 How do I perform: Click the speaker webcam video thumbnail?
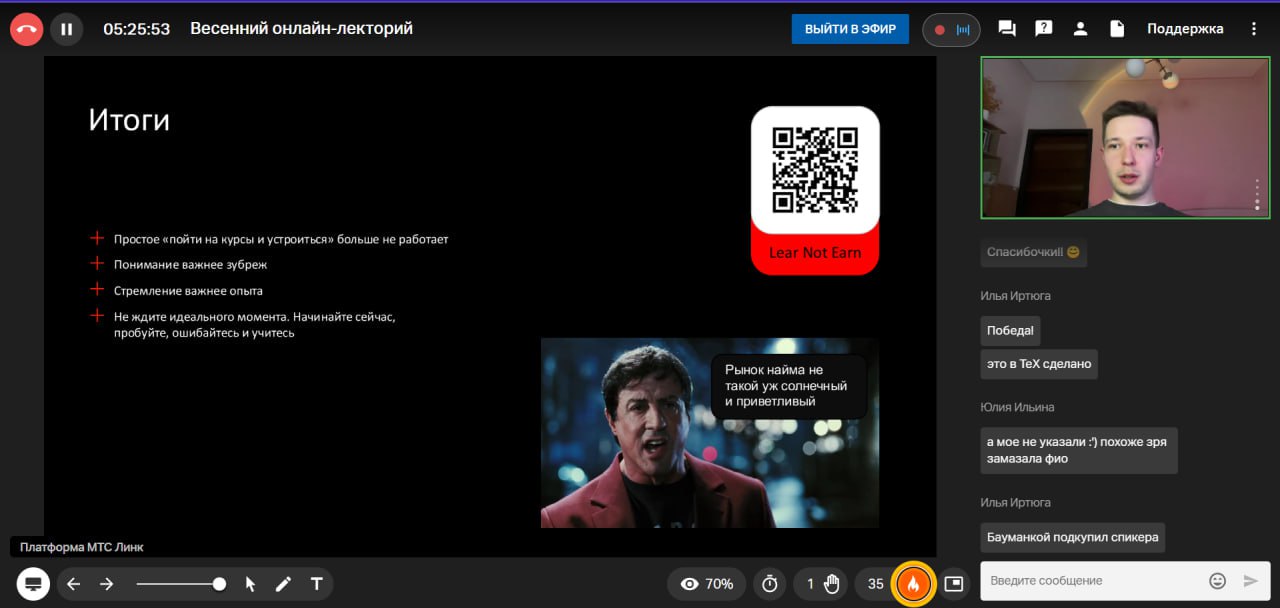point(1125,137)
